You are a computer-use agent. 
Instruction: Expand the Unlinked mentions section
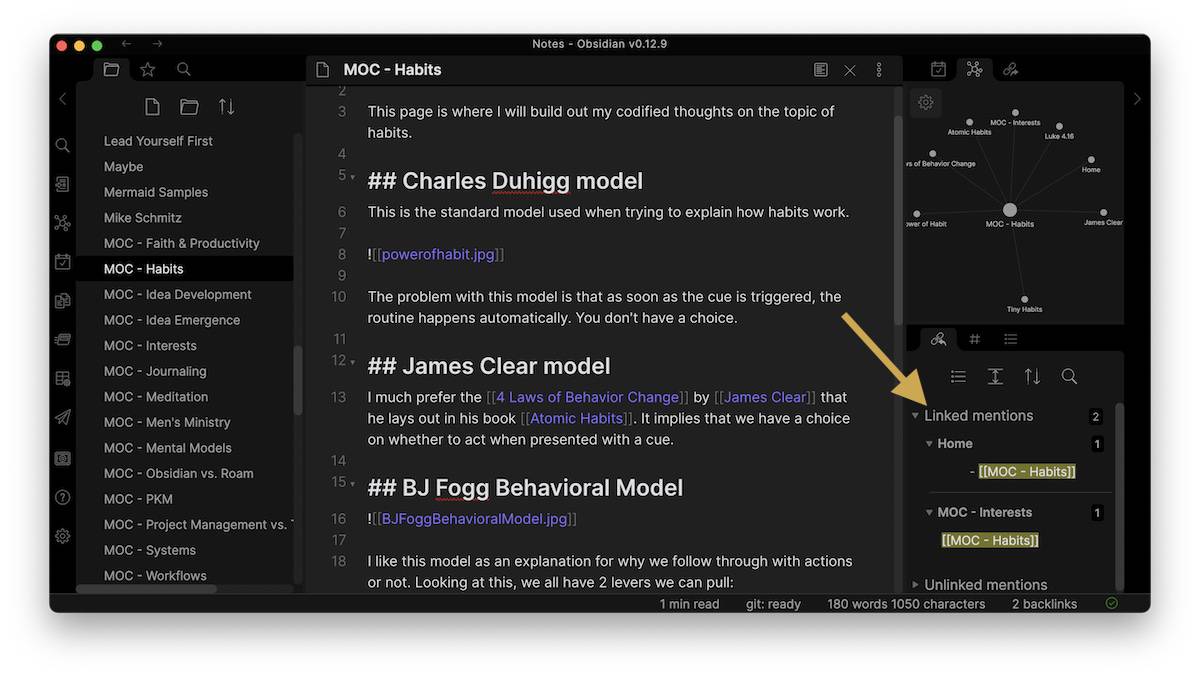click(914, 584)
